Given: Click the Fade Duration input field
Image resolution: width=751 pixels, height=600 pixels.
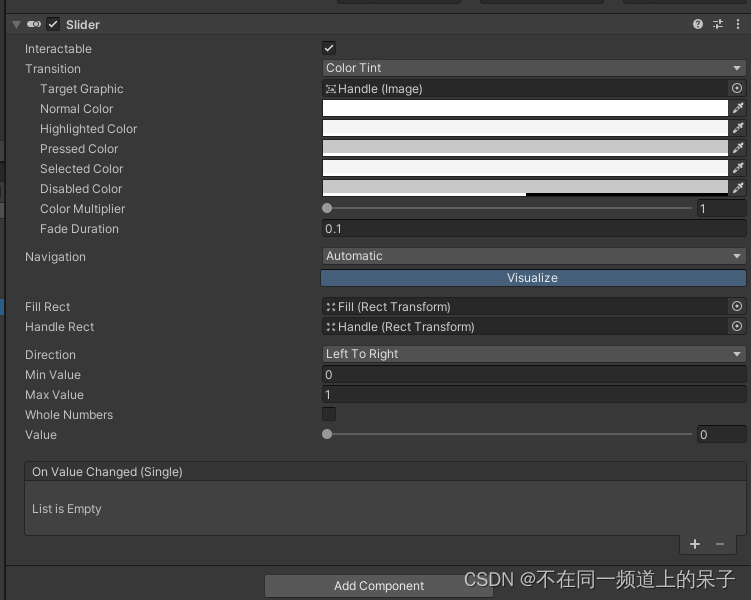Looking at the screenshot, I should [x=534, y=229].
